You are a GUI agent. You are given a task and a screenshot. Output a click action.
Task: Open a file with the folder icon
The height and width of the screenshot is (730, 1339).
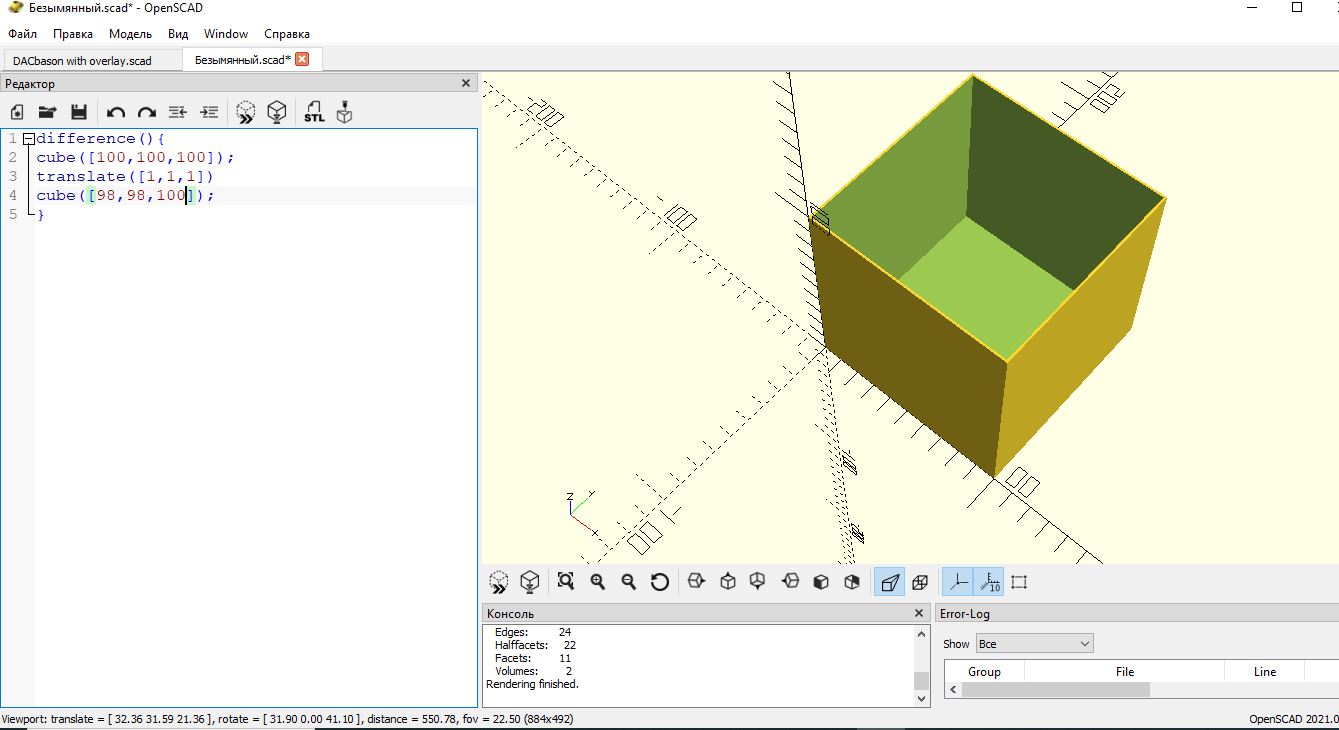47,112
